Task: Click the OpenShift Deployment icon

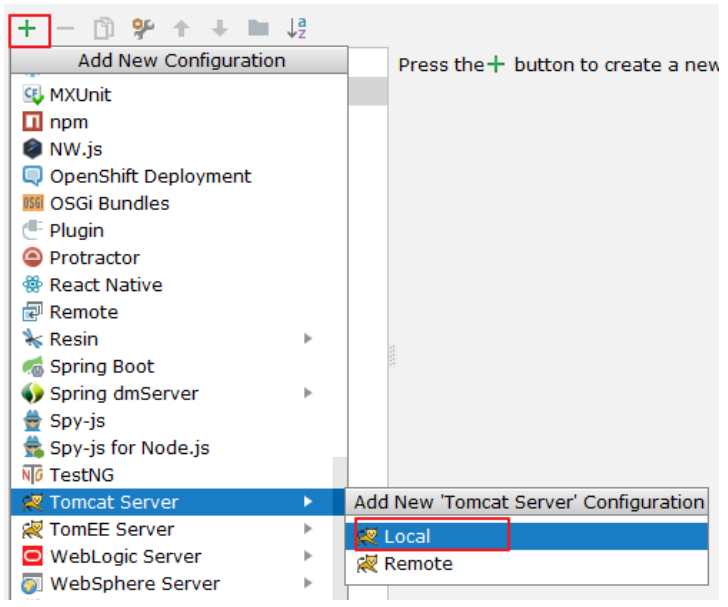Action: click(32, 176)
